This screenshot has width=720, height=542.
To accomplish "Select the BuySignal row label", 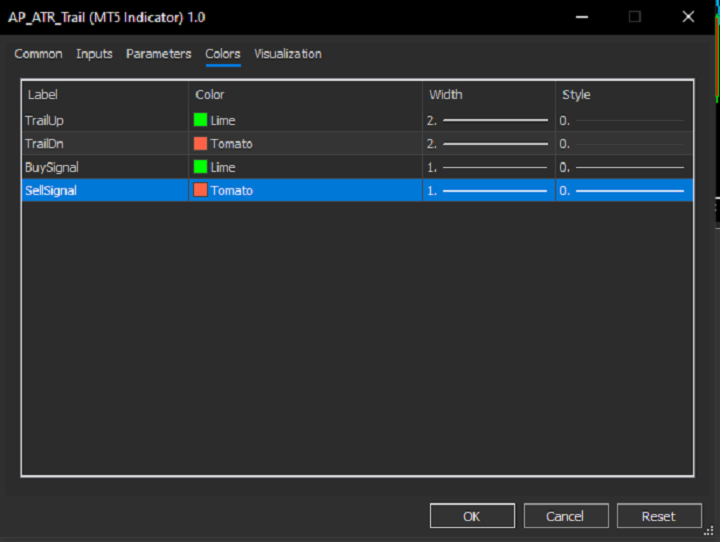I will click(51, 168).
